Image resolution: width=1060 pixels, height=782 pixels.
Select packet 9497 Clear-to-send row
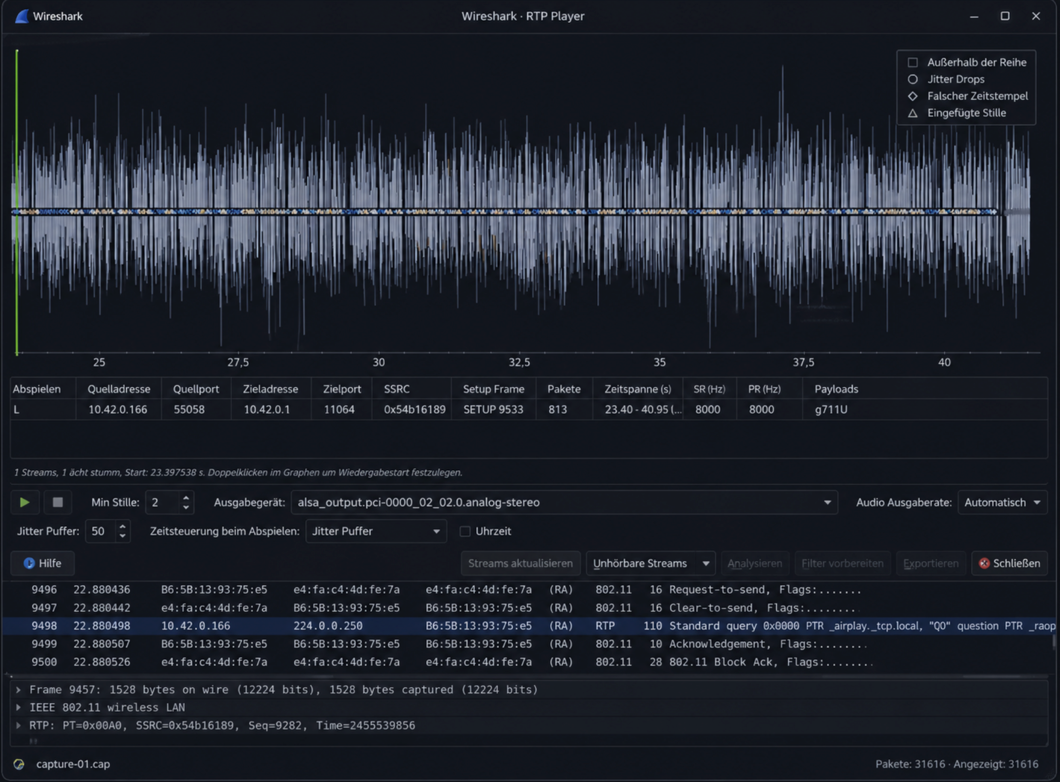pos(527,608)
